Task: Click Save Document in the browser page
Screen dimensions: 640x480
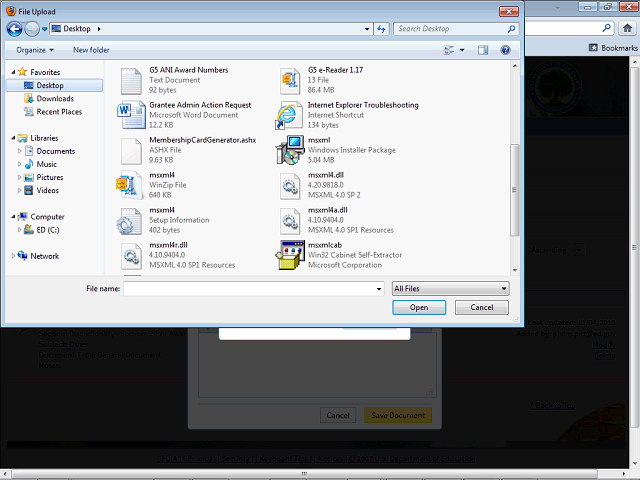Action: click(x=398, y=415)
